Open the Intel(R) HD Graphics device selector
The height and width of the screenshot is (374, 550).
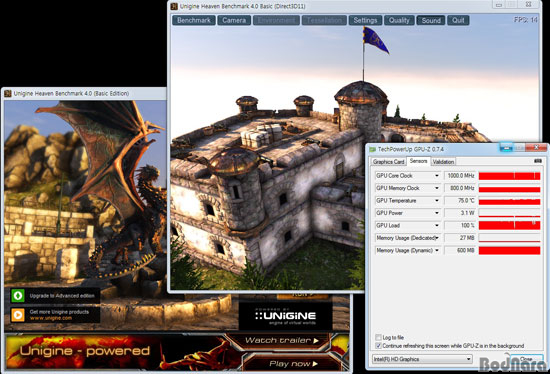(x=422, y=359)
